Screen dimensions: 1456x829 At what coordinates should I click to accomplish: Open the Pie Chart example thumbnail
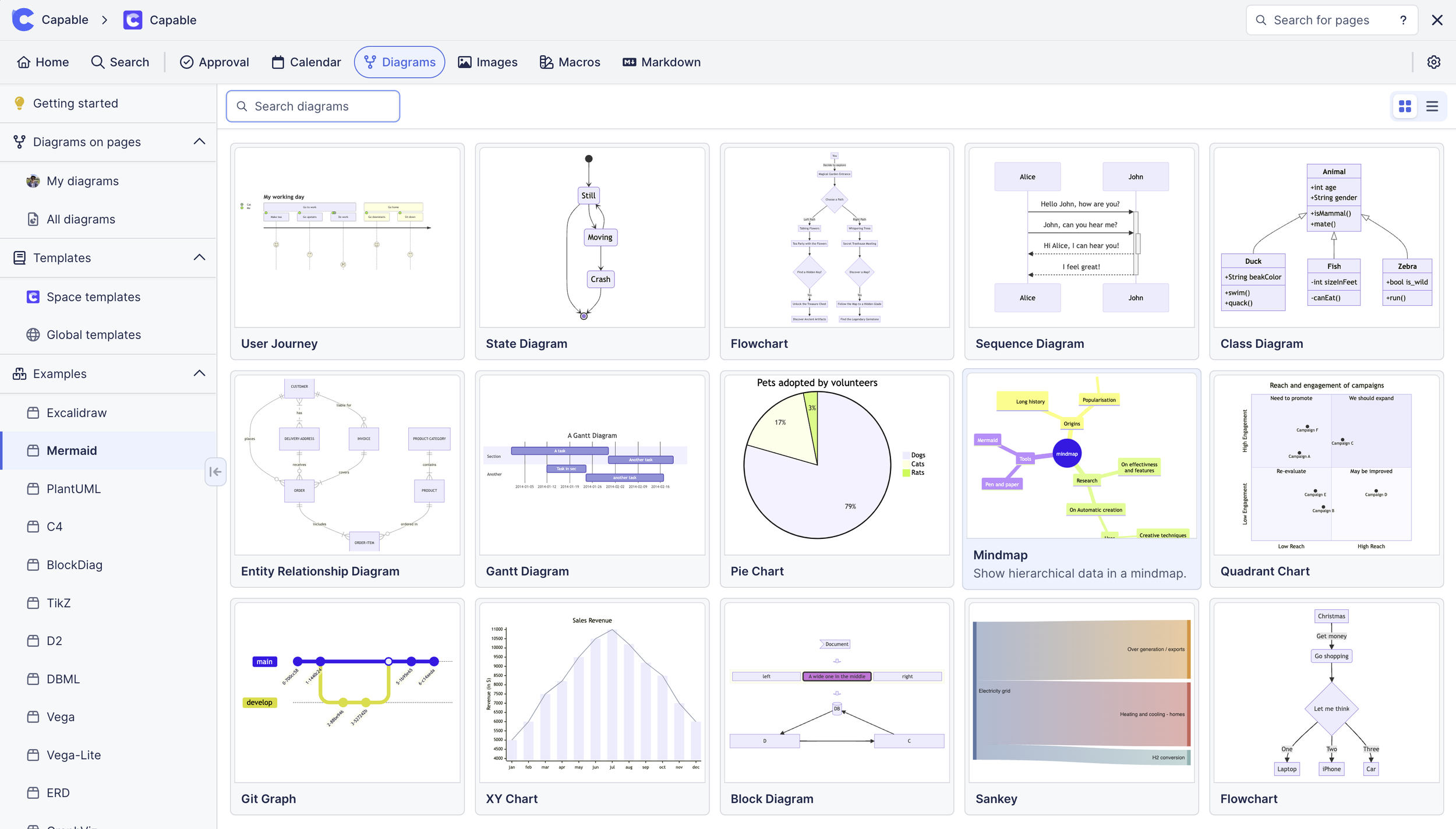[x=836, y=465]
